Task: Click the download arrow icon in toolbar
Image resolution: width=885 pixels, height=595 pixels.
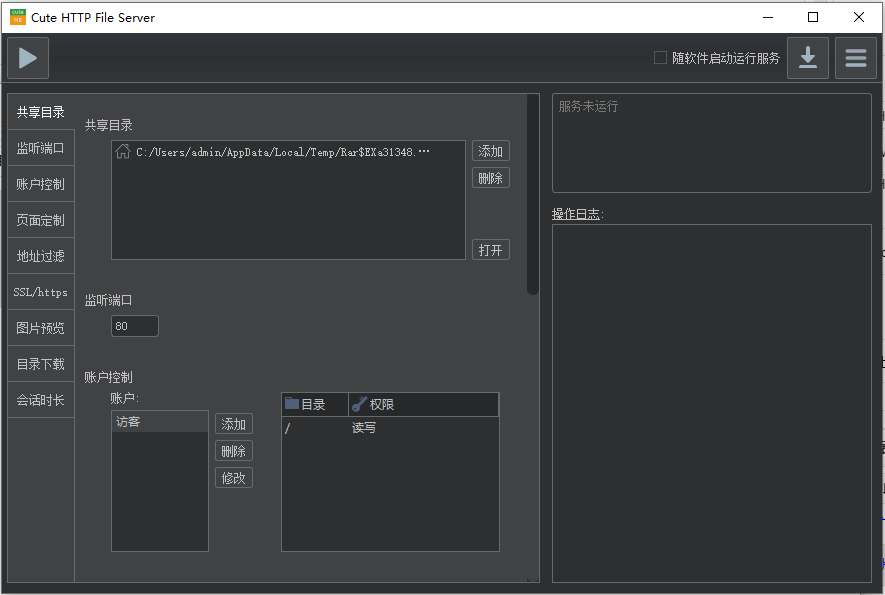Action: tap(807, 58)
